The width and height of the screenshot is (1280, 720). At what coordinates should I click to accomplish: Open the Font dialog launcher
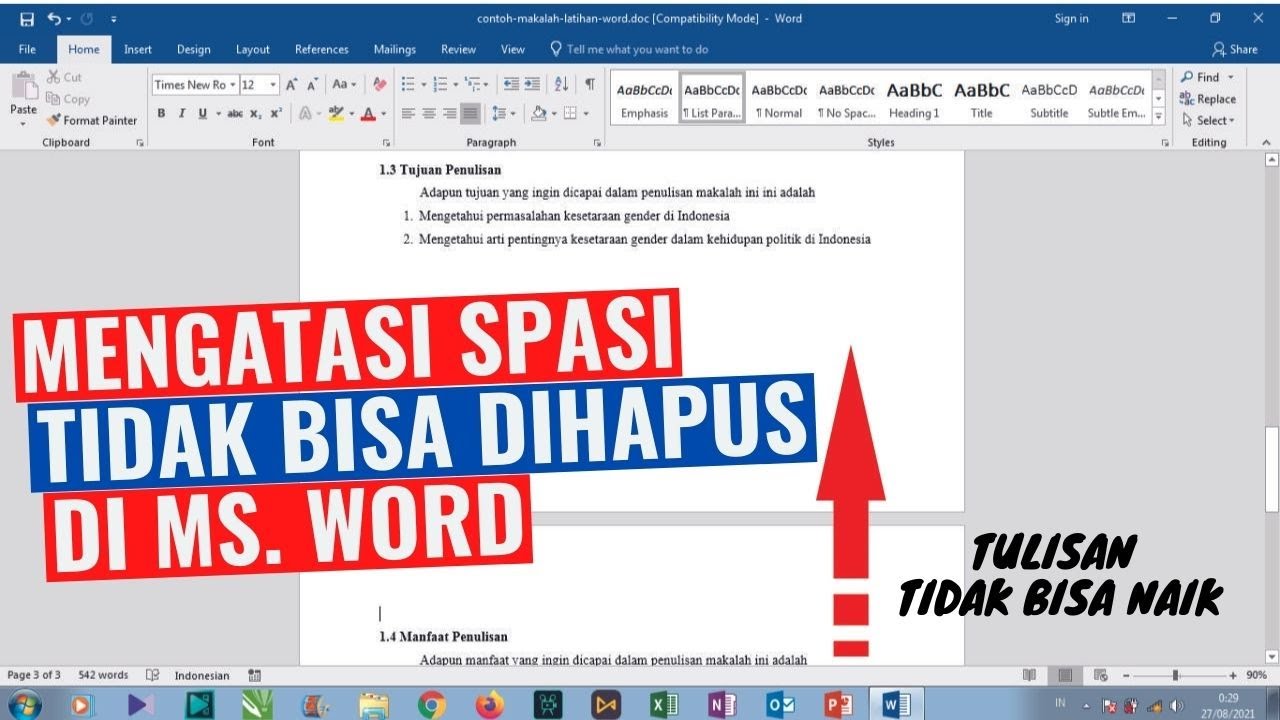pyautogui.click(x=387, y=143)
